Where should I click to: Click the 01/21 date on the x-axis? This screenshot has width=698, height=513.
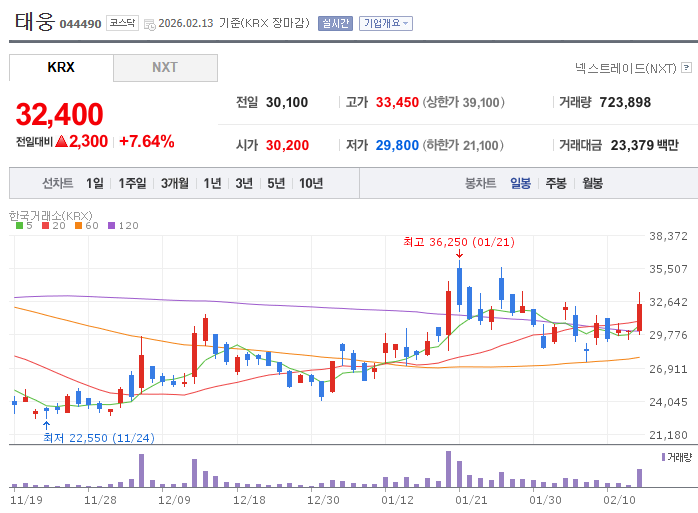tap(471, 500)
